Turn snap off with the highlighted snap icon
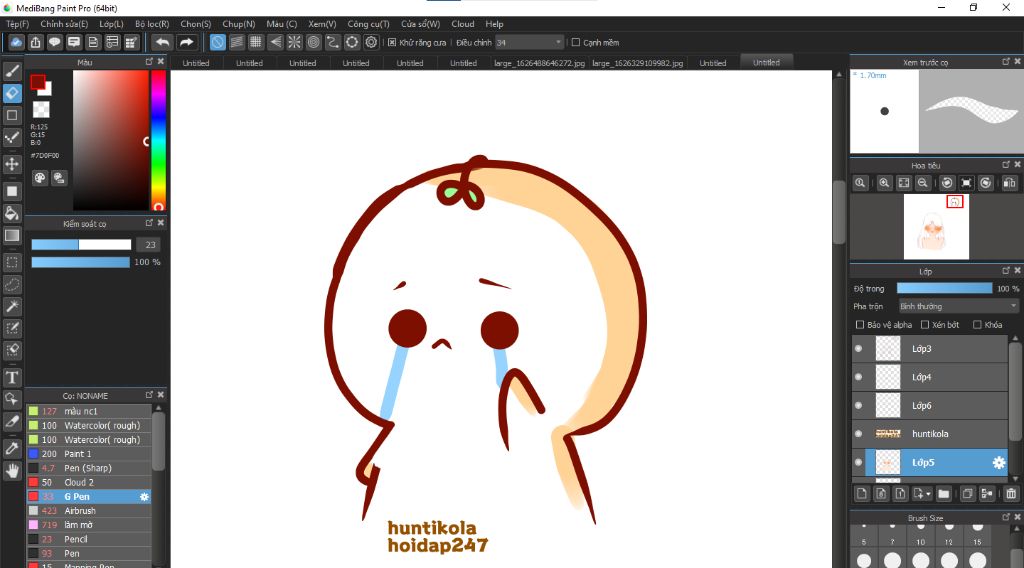The height and width of the screenshot is (568, 1024). pyautogui.click(x=217, y=42)
